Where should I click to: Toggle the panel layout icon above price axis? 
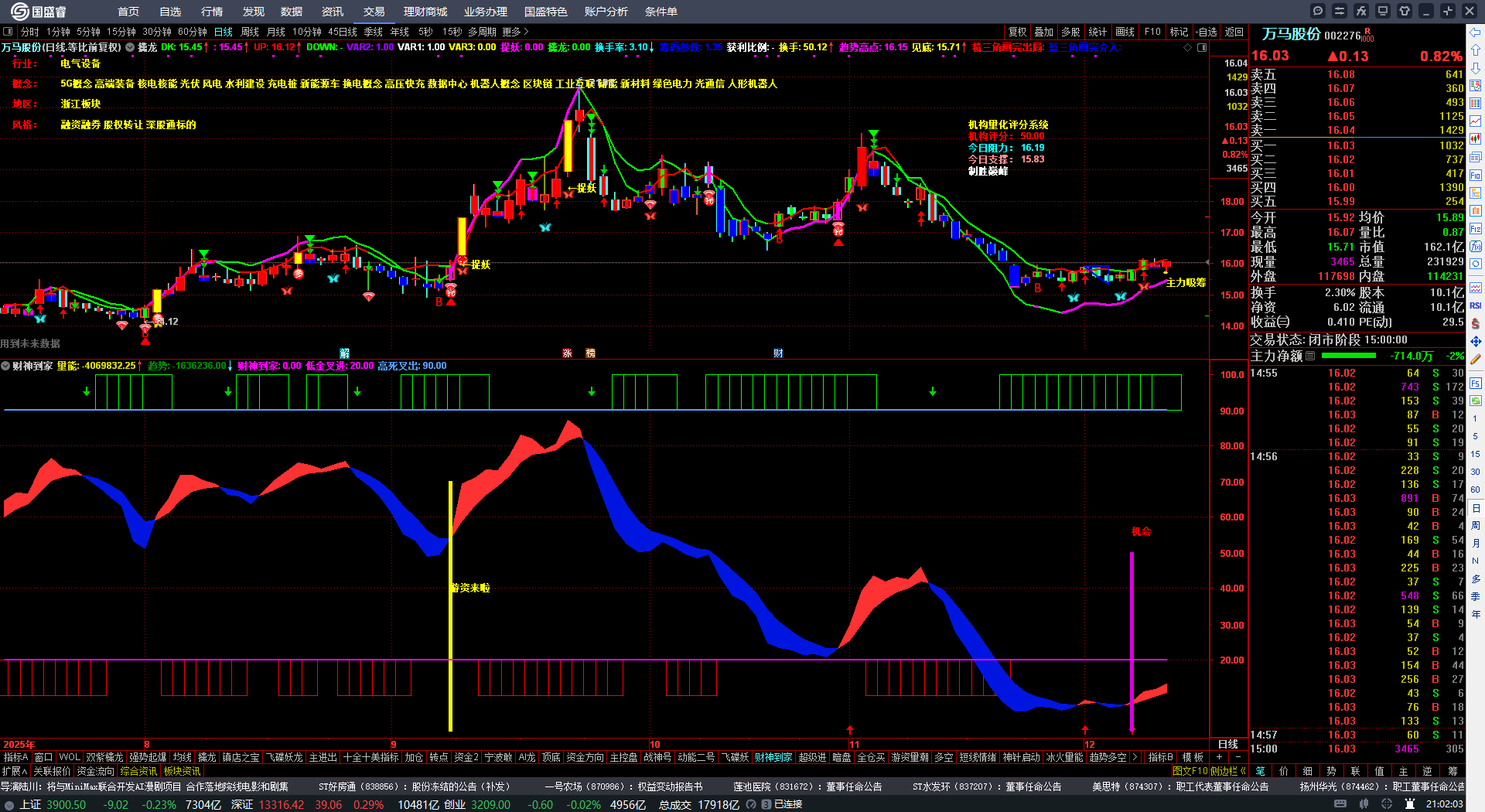[1202, 47]
